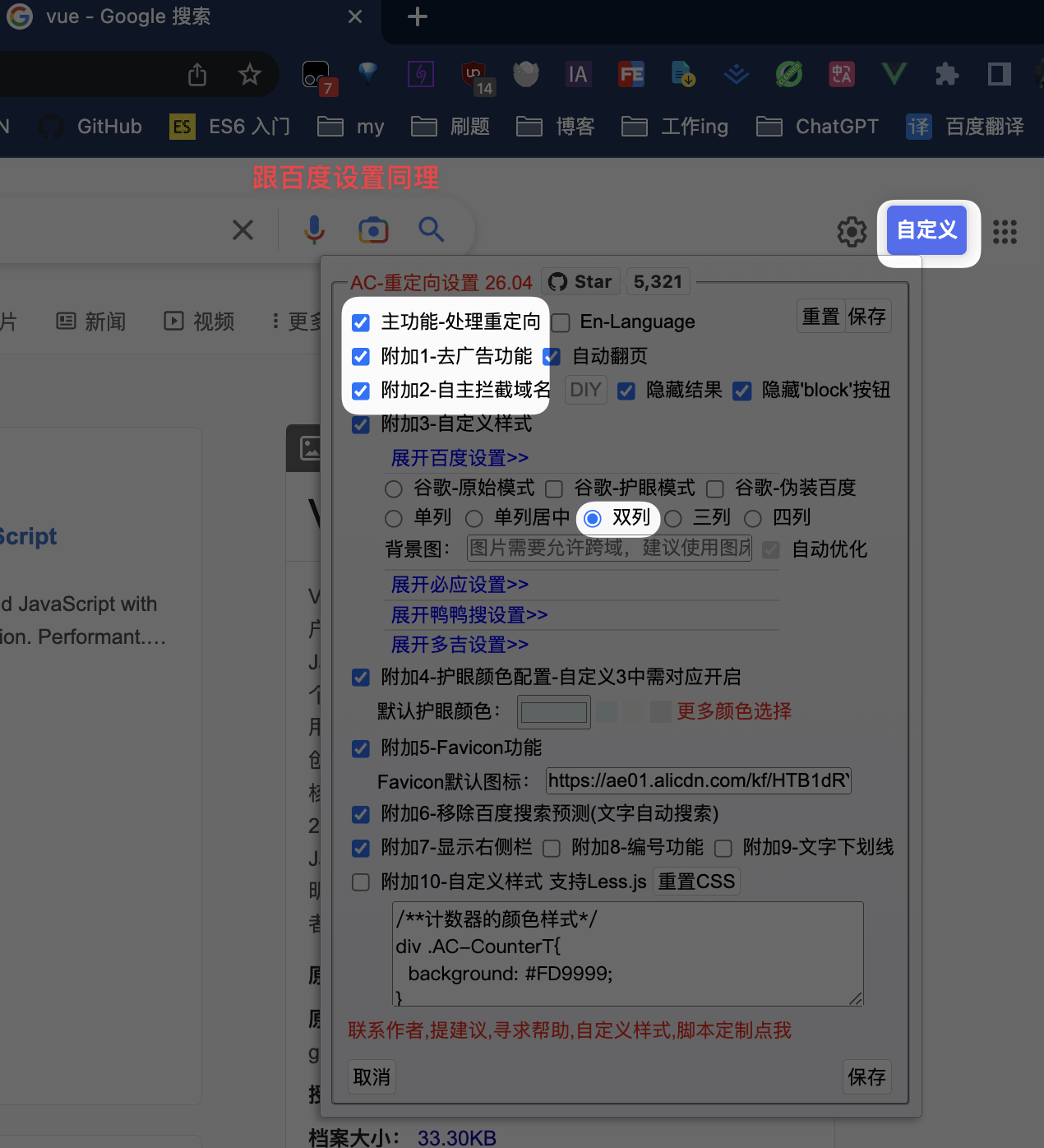Search by image using the camera icon

pyautogui.click(x=373, y=230)
